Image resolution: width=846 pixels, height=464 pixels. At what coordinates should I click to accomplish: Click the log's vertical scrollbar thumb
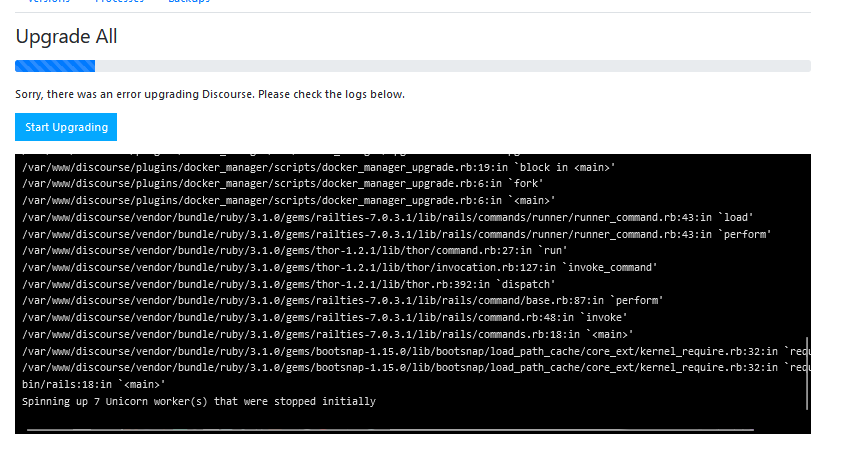[807, 373]
